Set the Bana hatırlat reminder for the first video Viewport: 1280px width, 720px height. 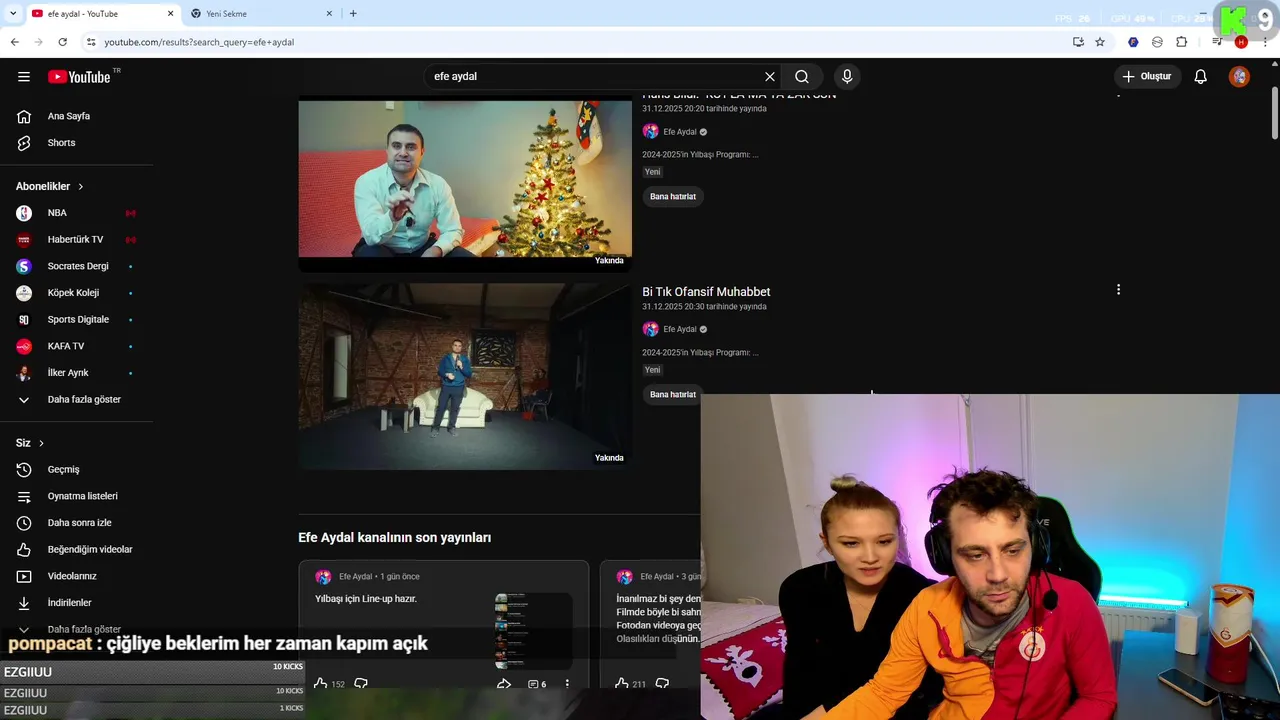coord(673,197)
